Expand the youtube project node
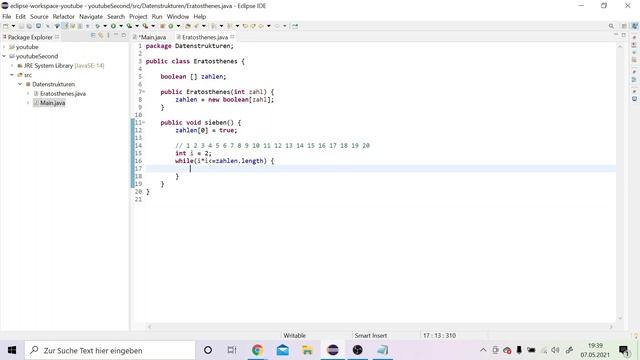 pos(4,47)
